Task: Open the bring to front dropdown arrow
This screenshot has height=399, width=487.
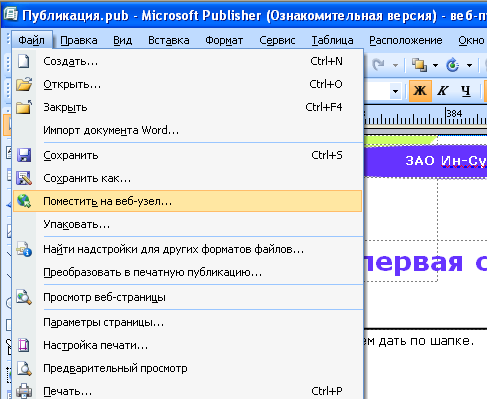Action: pos(435,65)
